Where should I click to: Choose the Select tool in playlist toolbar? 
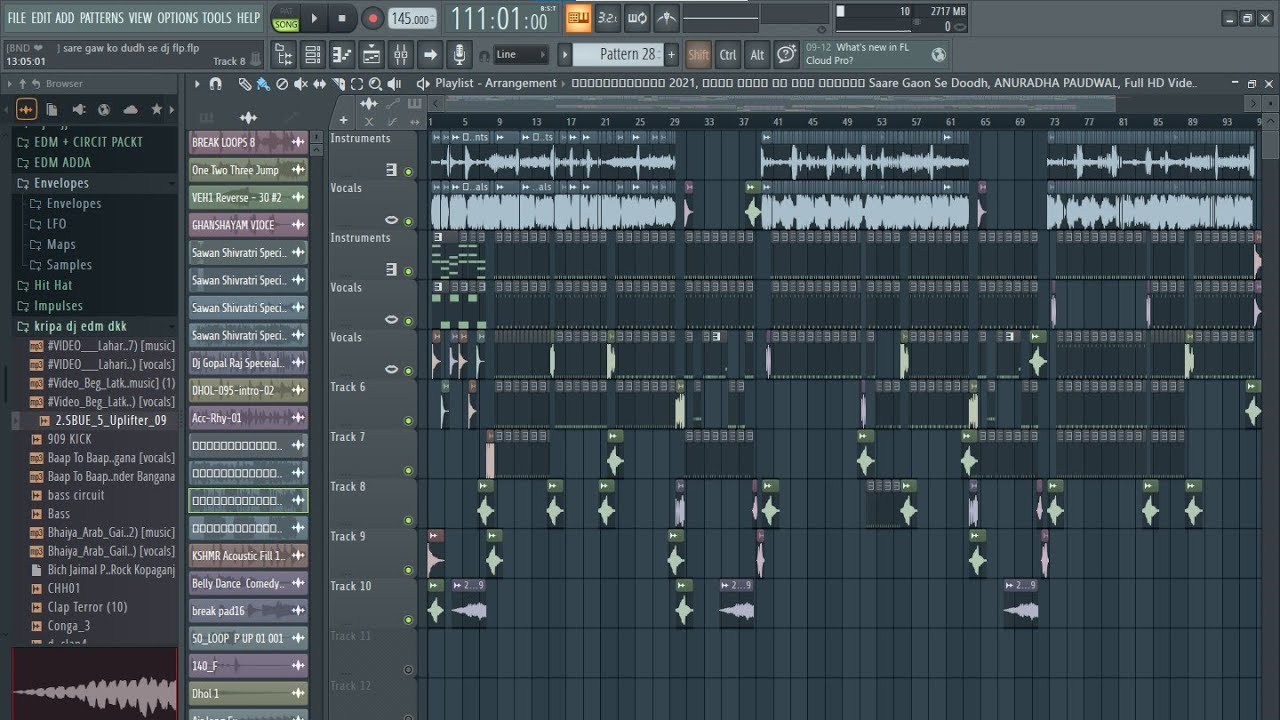pos(357,84)
